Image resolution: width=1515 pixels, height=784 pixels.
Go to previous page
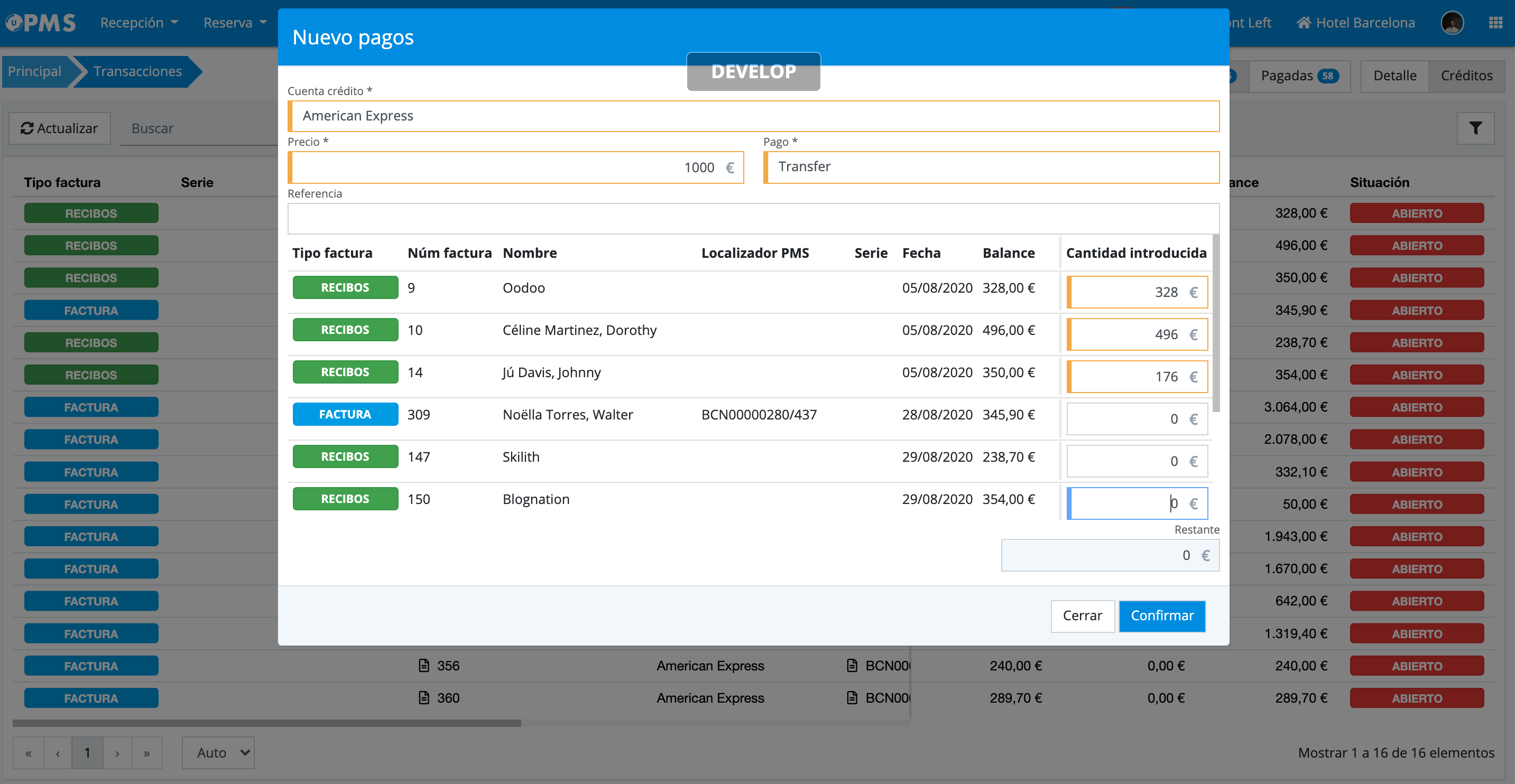click(x=58, y=753)
